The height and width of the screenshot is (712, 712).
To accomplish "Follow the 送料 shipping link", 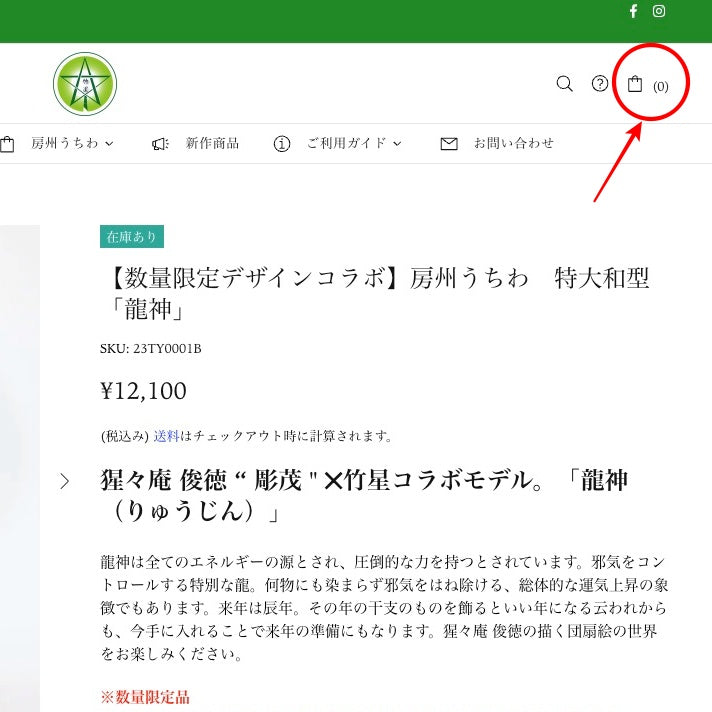I will pos(166,436).
